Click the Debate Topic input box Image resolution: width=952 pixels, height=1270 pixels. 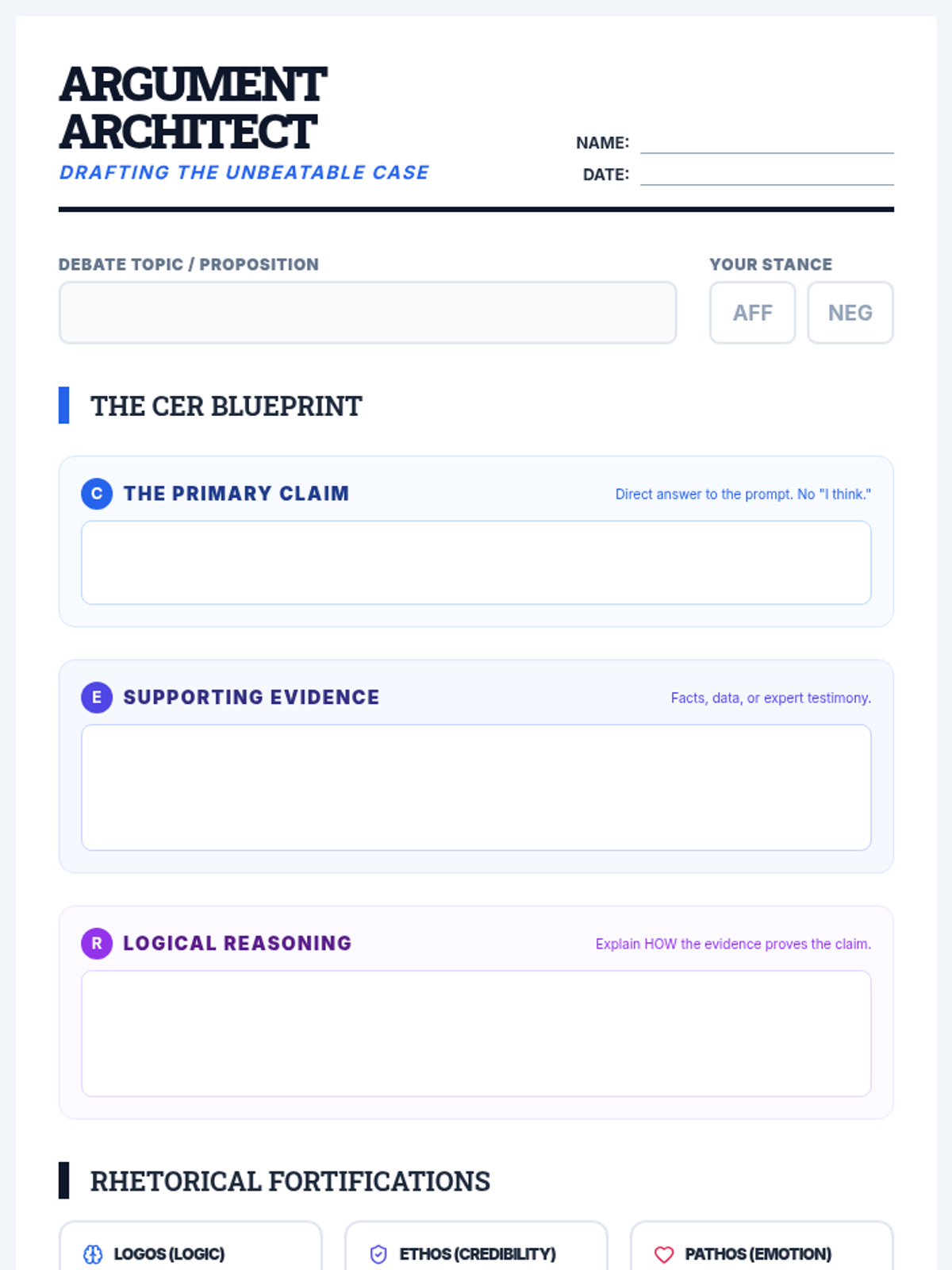pyautogui.click(x=367, y=313)
